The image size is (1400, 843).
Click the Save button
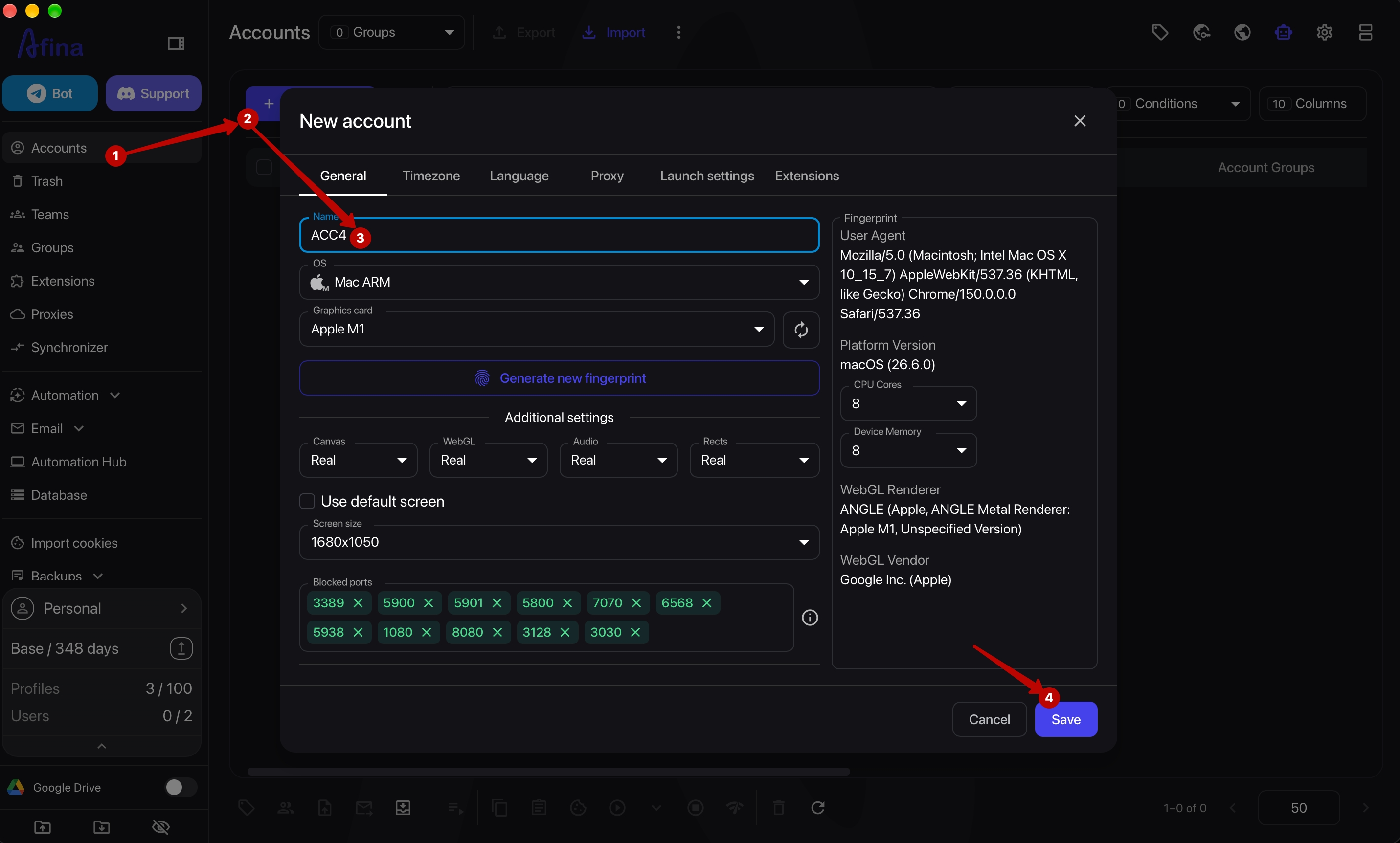(1065, 719)
